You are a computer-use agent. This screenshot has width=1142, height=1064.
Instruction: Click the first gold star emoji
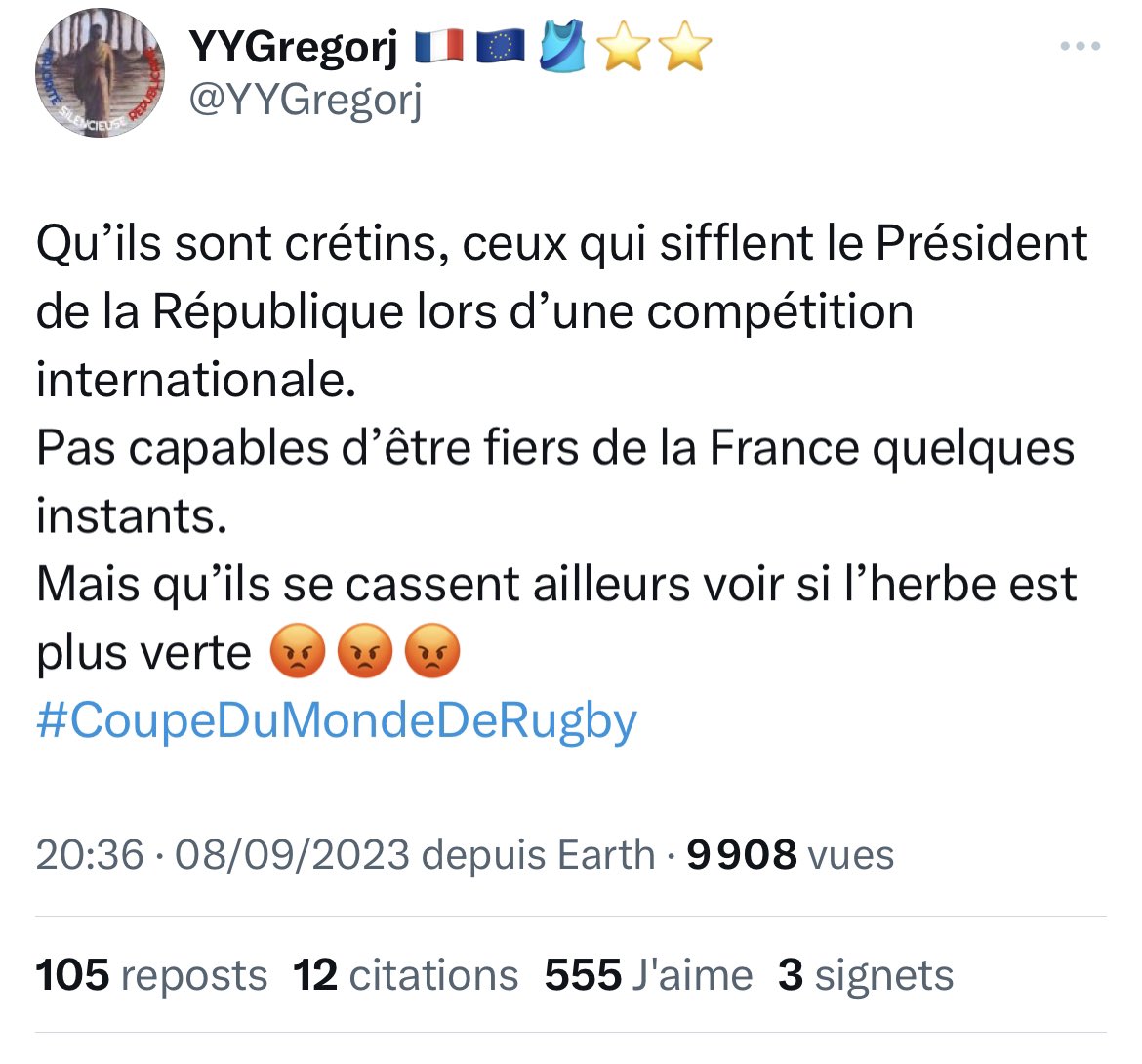point(622,47)
